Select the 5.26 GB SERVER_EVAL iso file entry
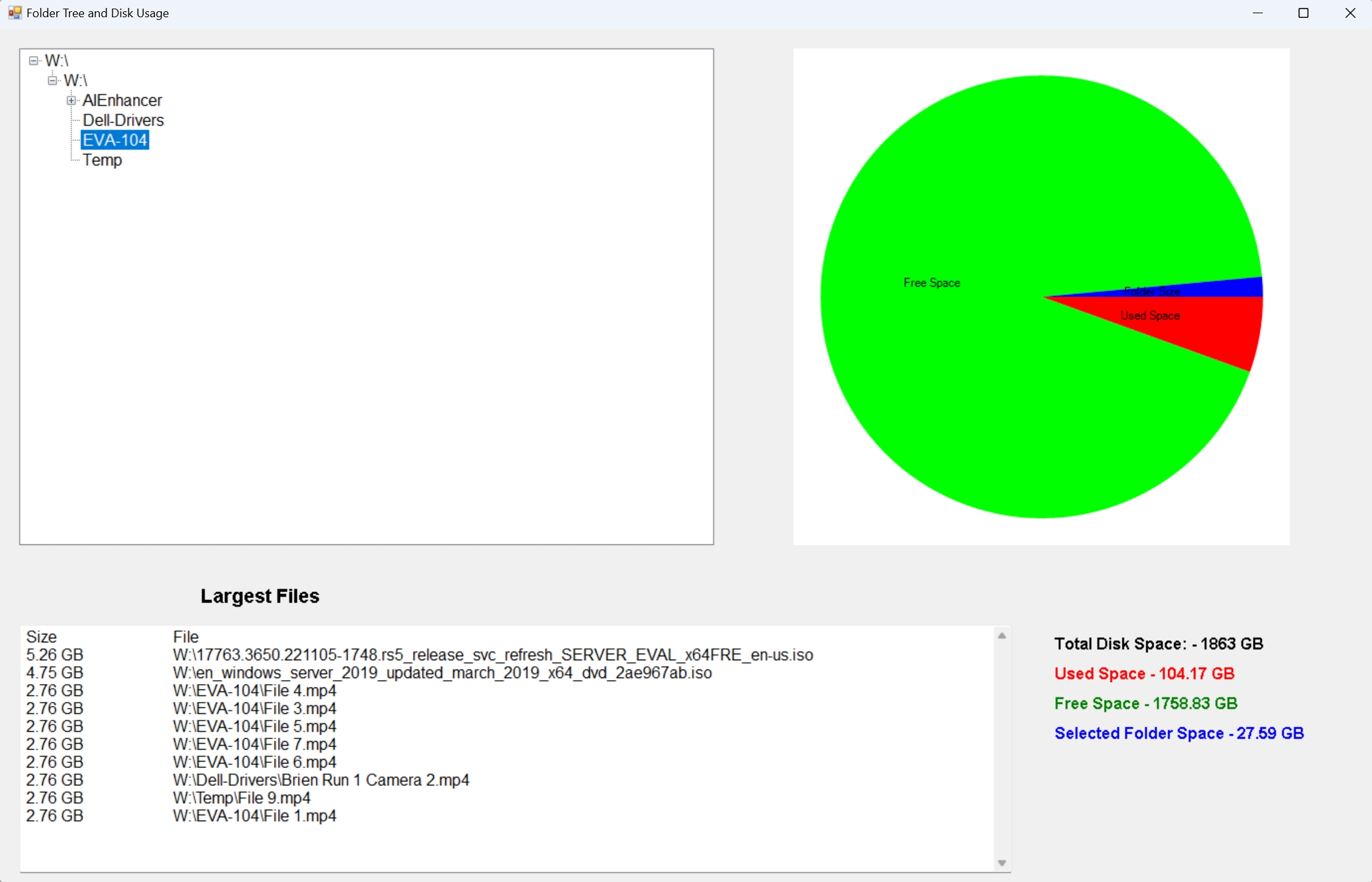This screenshot has height=882, width=1372. pyautogui.click(x=420, y=655)
